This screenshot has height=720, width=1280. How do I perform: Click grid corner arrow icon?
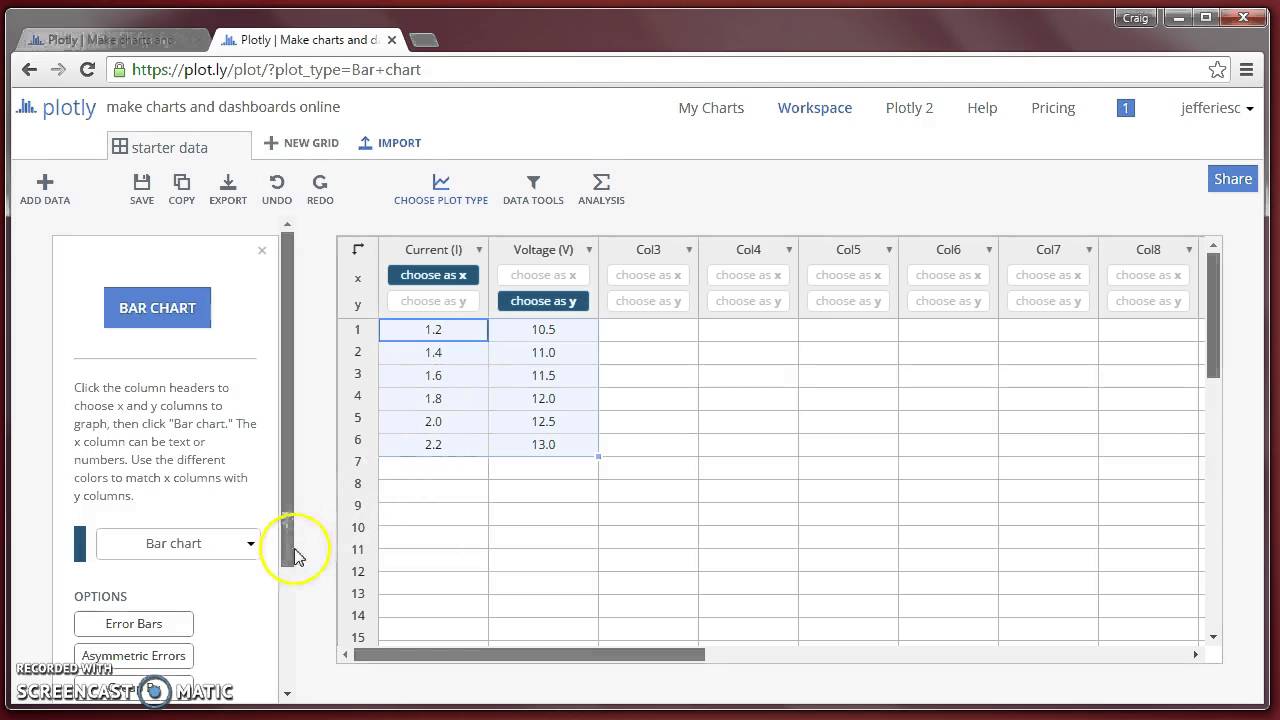click(358, 249)
